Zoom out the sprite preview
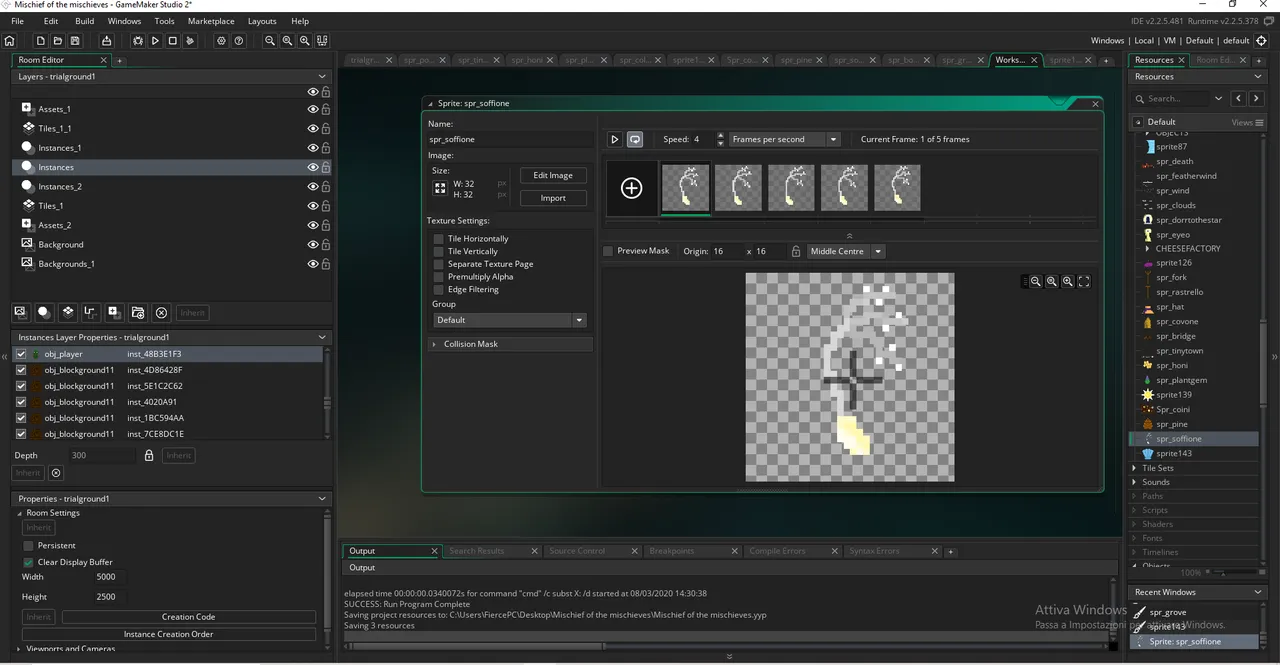Image resolution: width=1280 pixels, height=665 pixels. coord(1035,282)
